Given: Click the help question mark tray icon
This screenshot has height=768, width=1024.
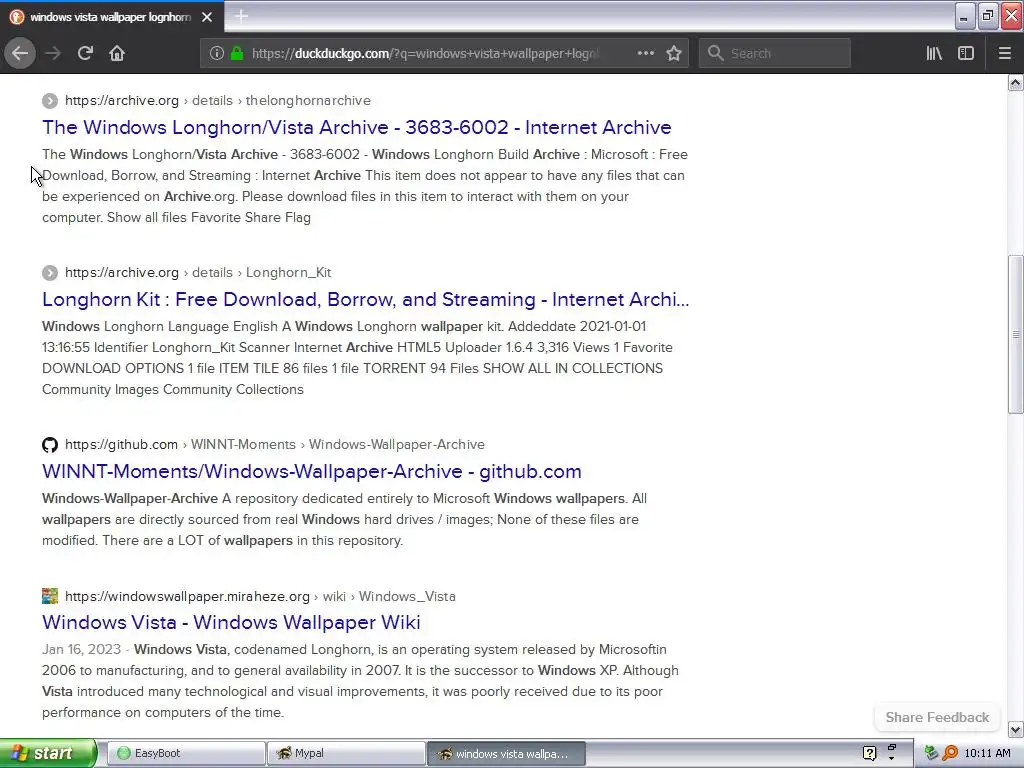Looking at the screenshot, I should tap(869, 753).
